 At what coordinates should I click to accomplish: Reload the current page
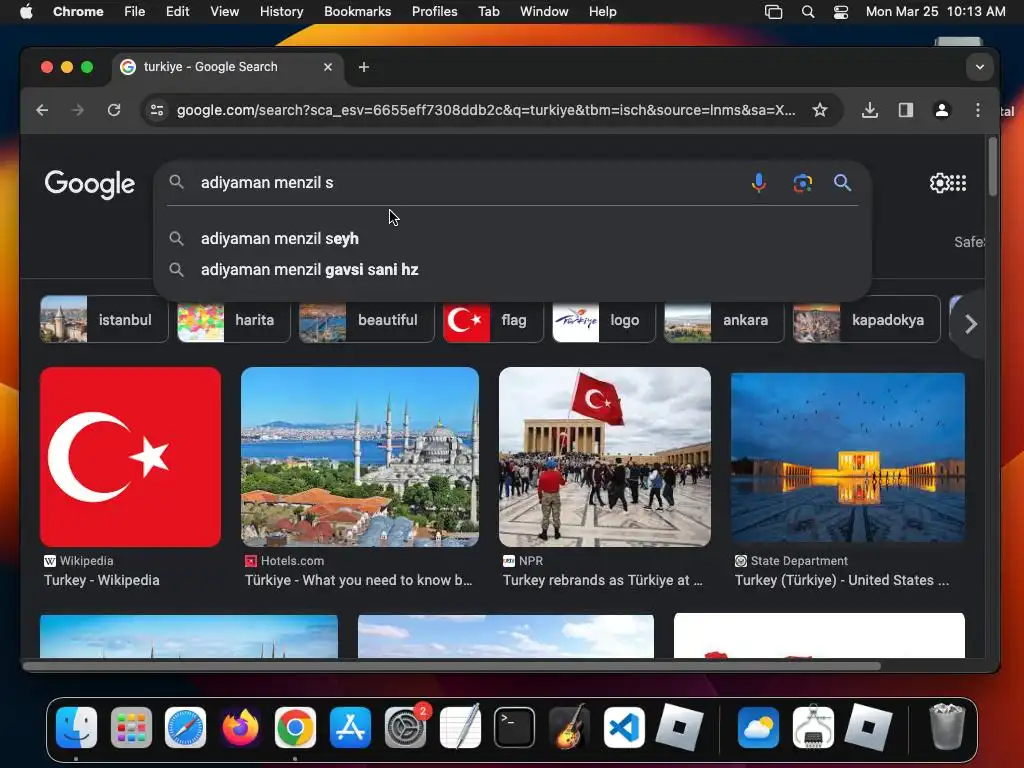(x=114, y=110)
